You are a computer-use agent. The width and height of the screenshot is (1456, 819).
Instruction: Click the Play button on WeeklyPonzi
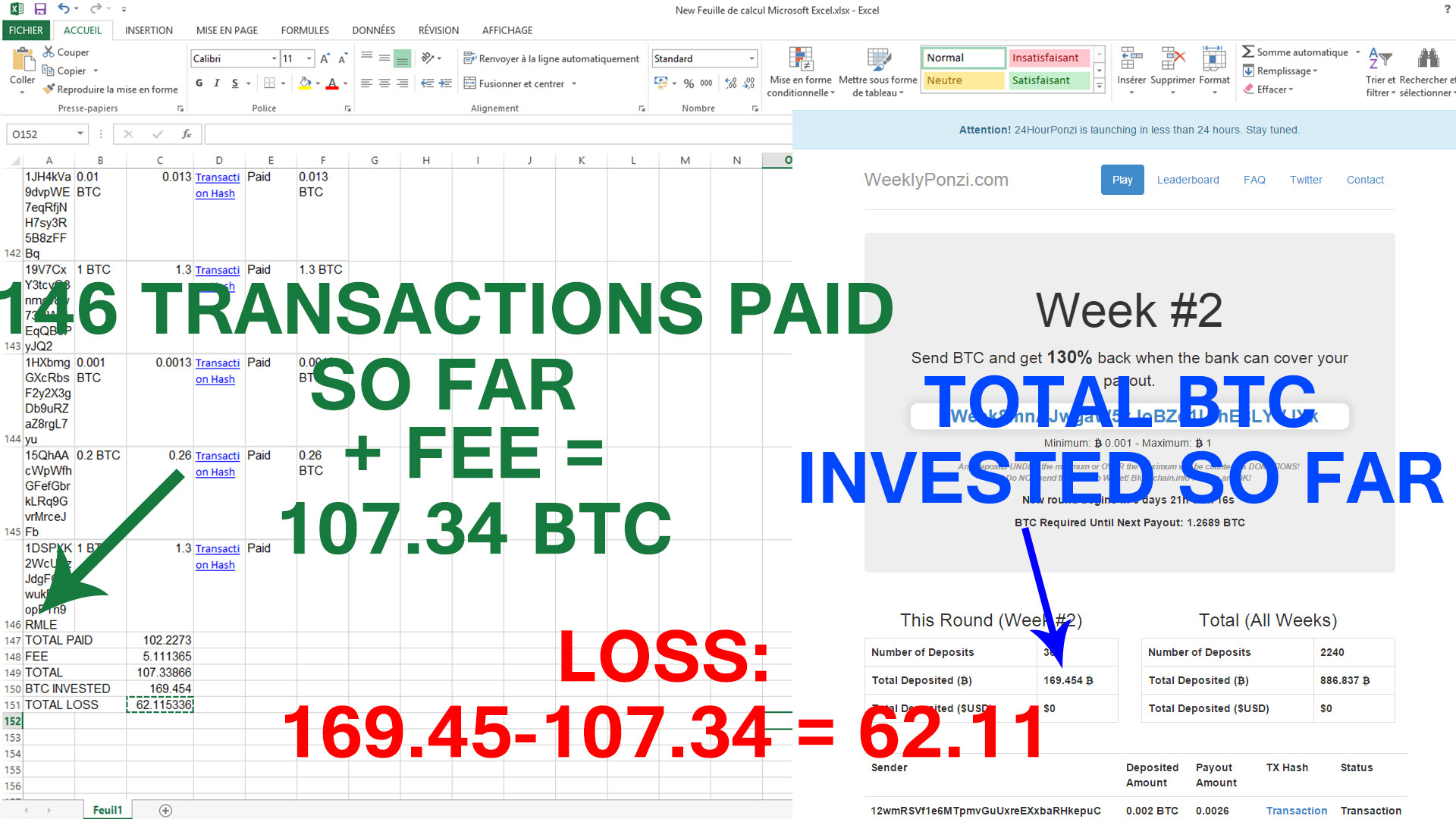(1122, 180)
